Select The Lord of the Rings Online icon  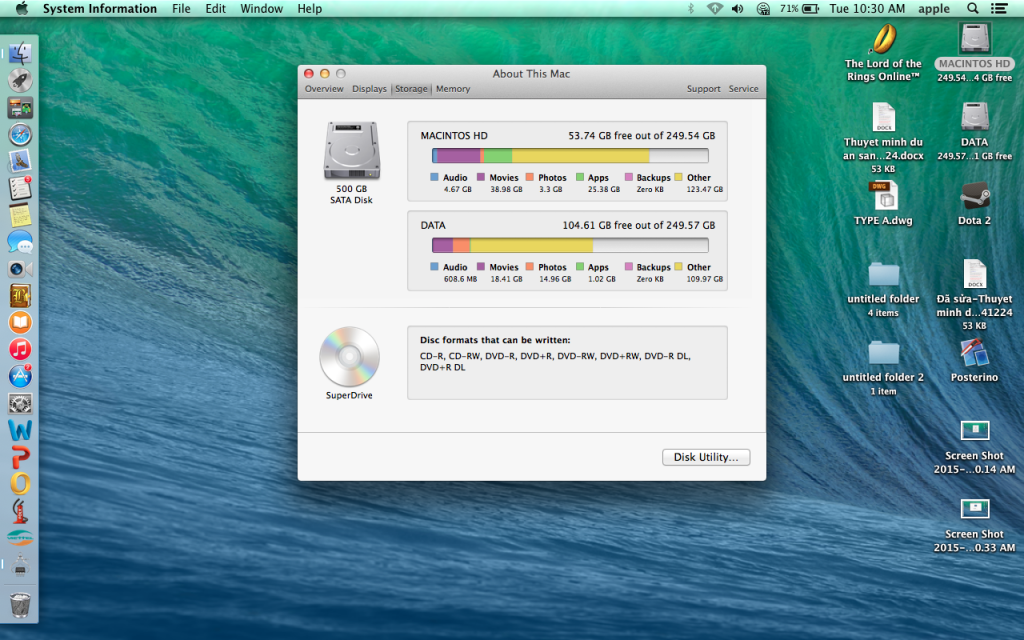pyautogui.click(x=883, y=39)
